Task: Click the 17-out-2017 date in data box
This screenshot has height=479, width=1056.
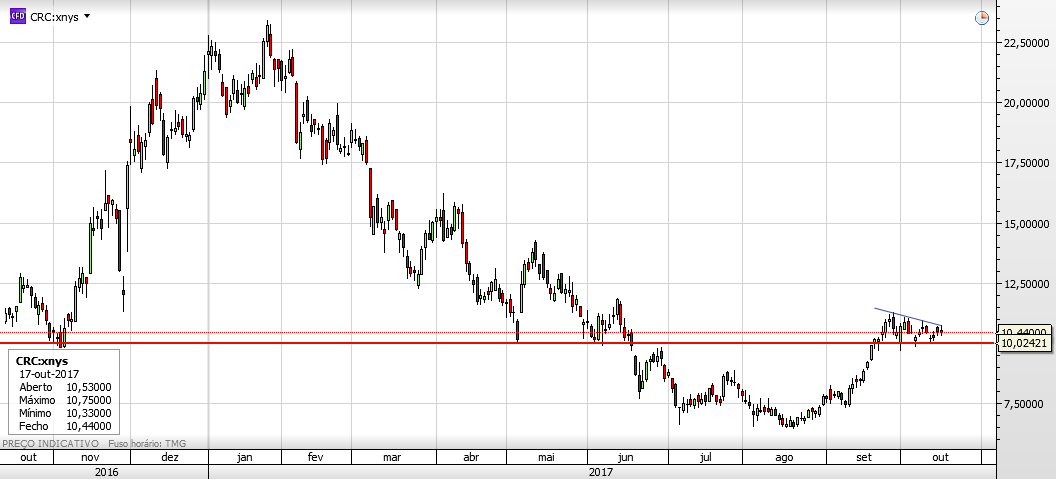Action: (50, 374)
